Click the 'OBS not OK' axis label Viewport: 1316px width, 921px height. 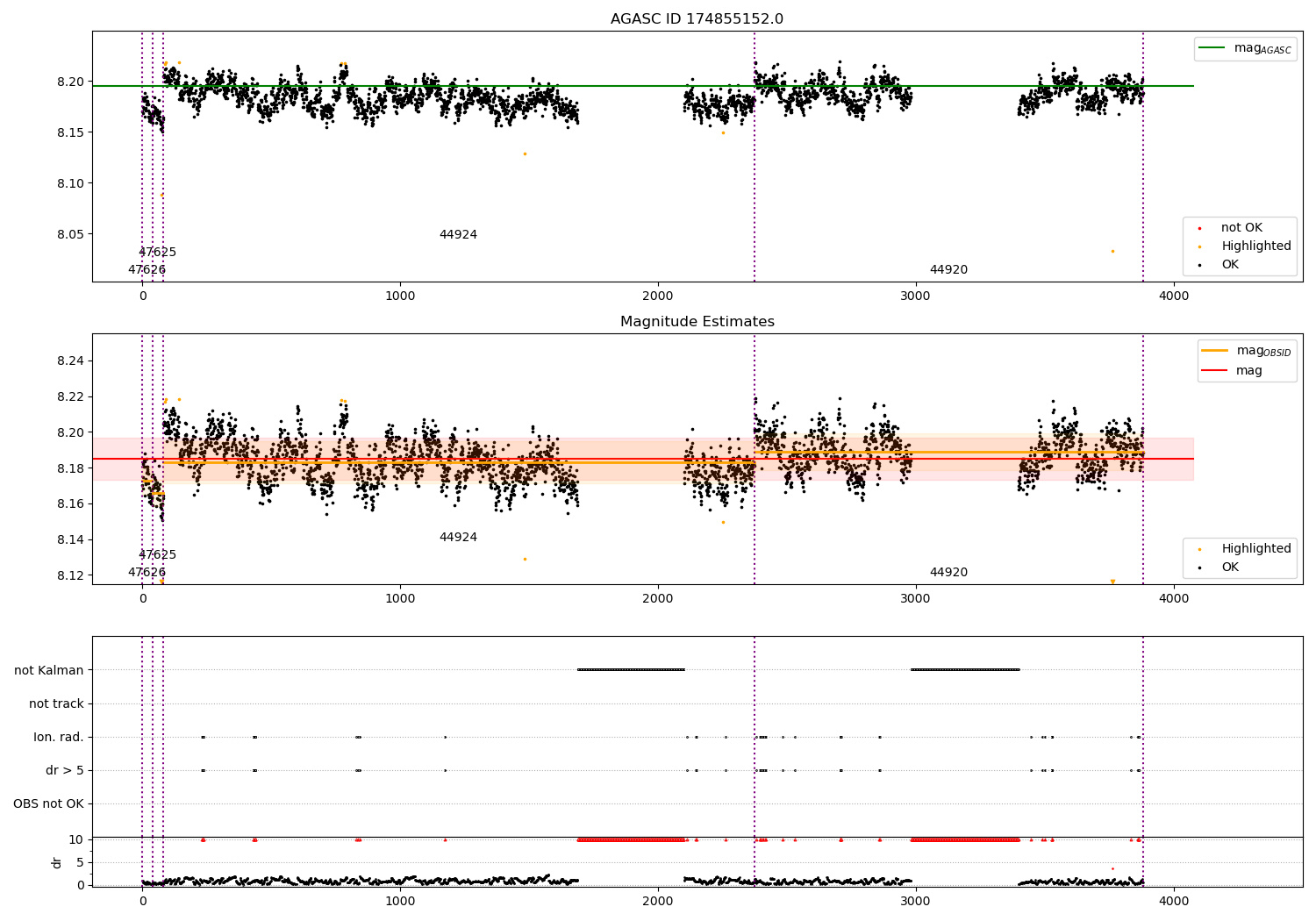coord(49,804)
